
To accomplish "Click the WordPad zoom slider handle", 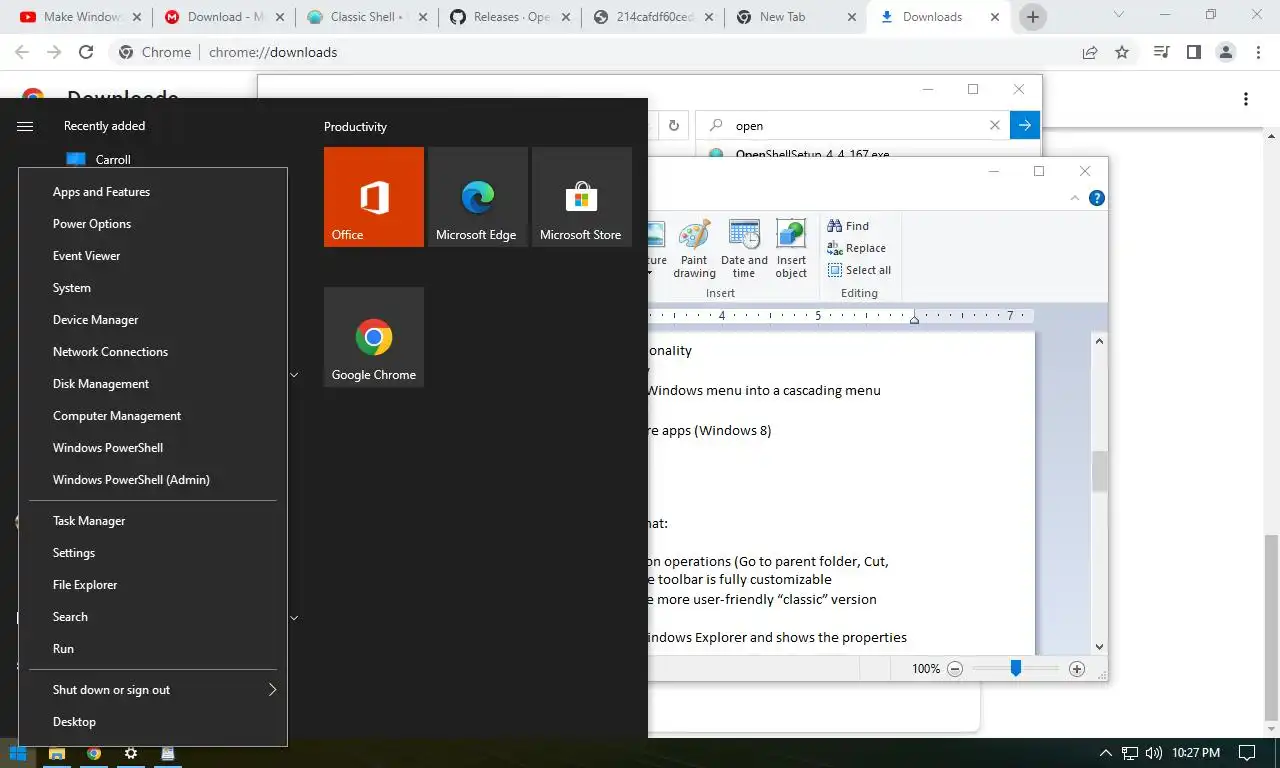I will coord(1016,668).
